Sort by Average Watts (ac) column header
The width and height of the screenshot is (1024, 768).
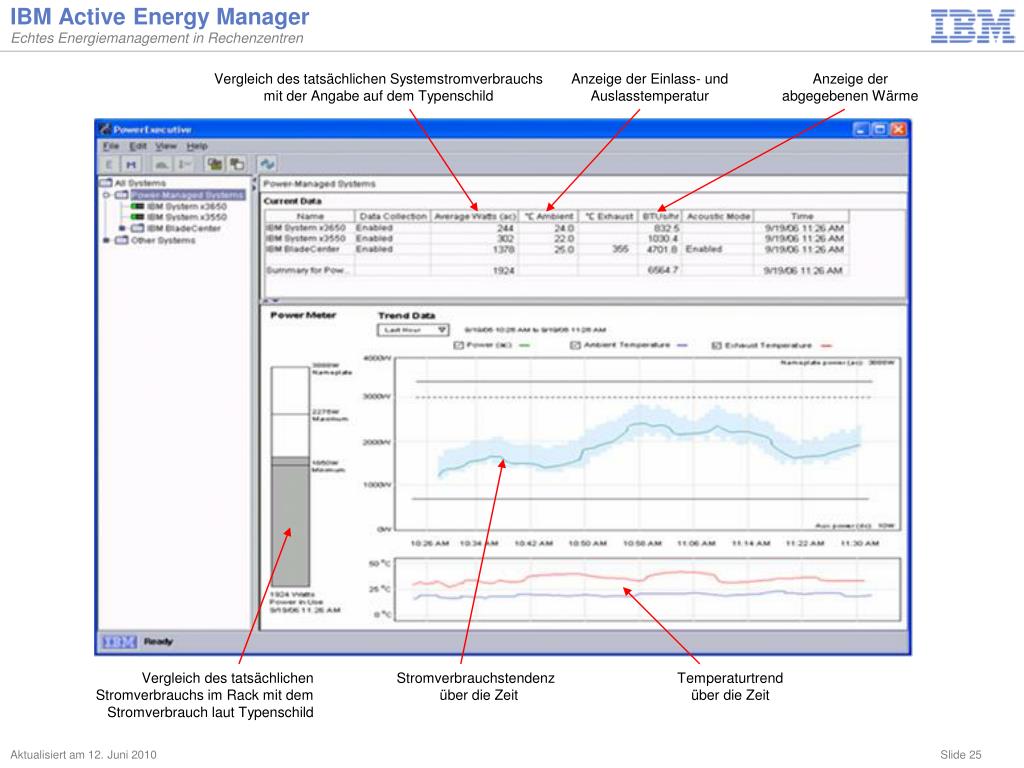[x=475, y=216]
